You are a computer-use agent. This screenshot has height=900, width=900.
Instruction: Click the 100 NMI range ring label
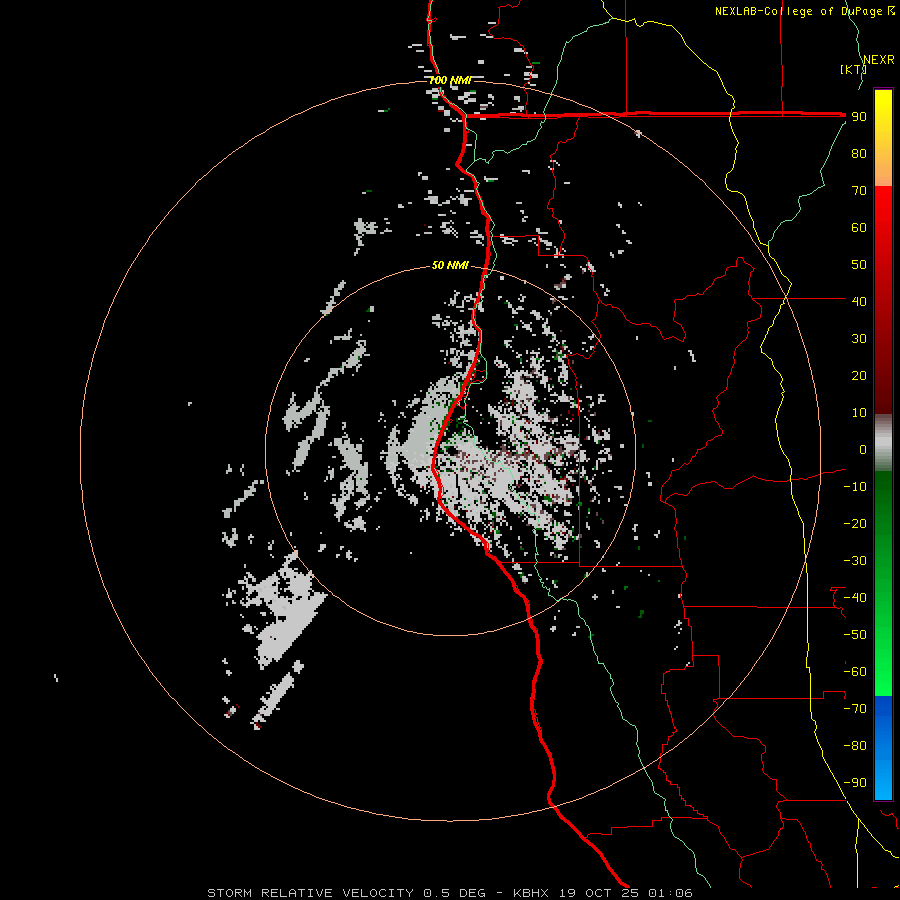point(450,80)
